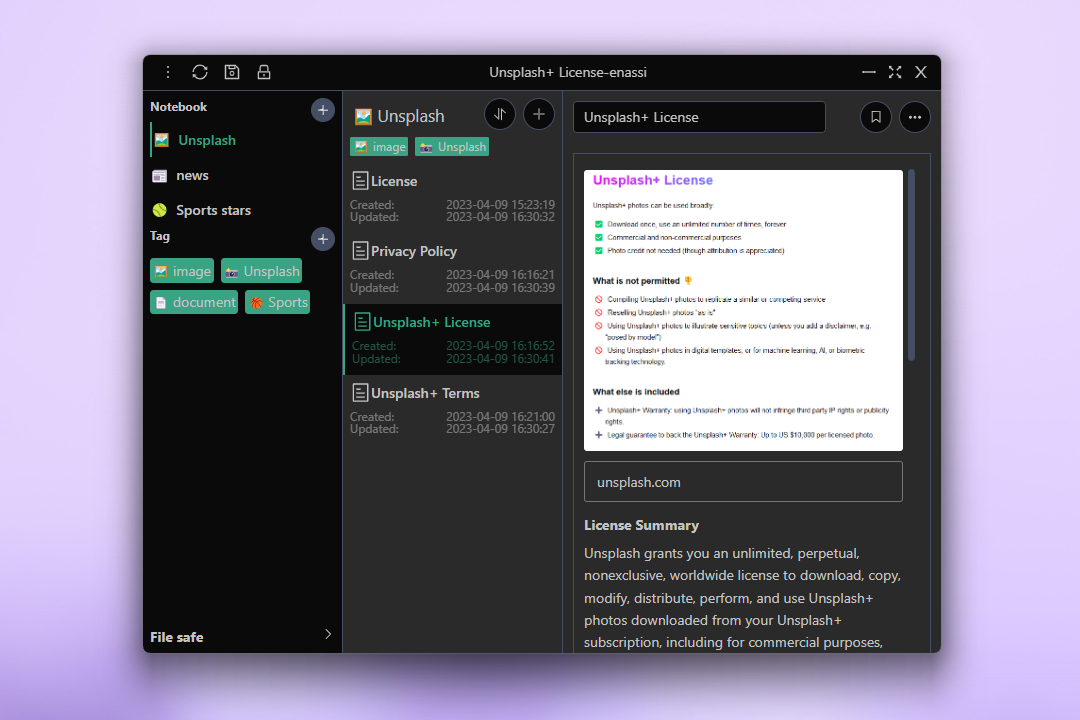Click the Privacy Policy note document icon
Image resolution: width=1080 pixels, height=720 pixels.
click(x=360, y=251)
